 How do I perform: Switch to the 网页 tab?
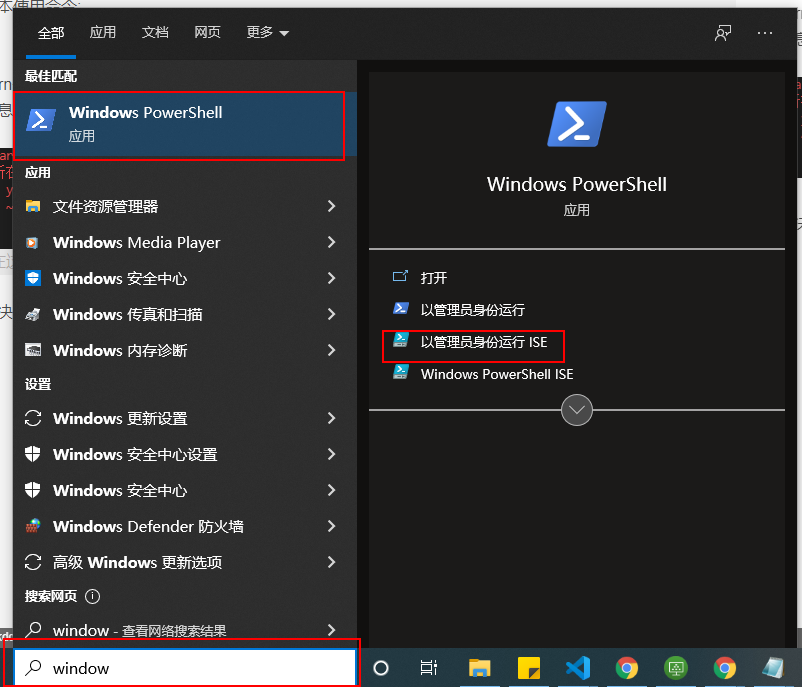207,33
